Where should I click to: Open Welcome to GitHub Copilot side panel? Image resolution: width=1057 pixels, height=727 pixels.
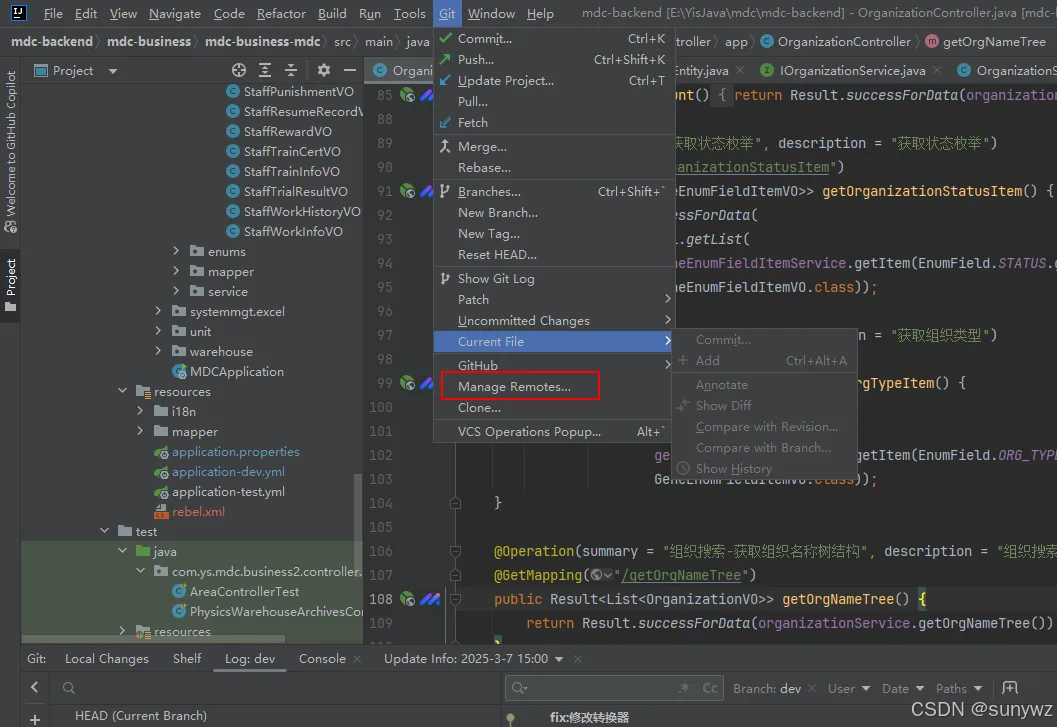pos(10,152)
